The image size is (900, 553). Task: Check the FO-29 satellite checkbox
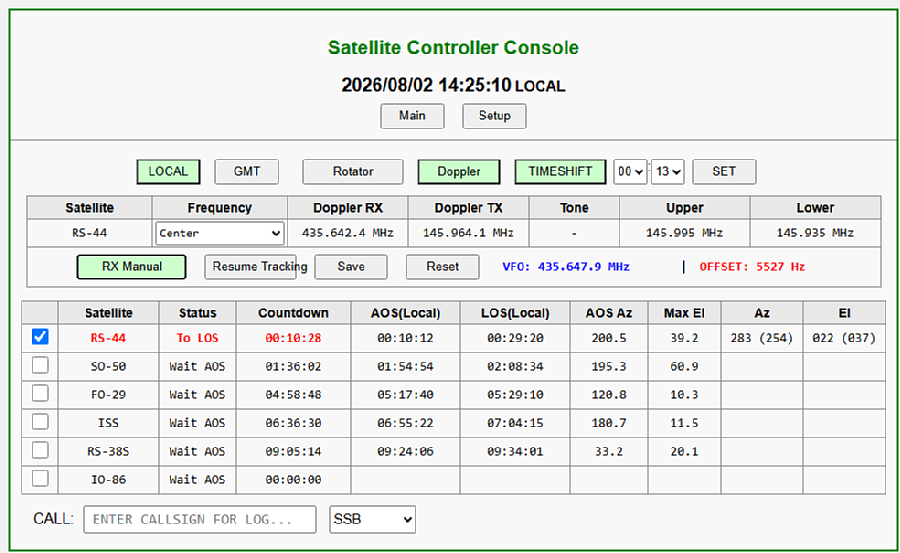click(x=40, y=393)
